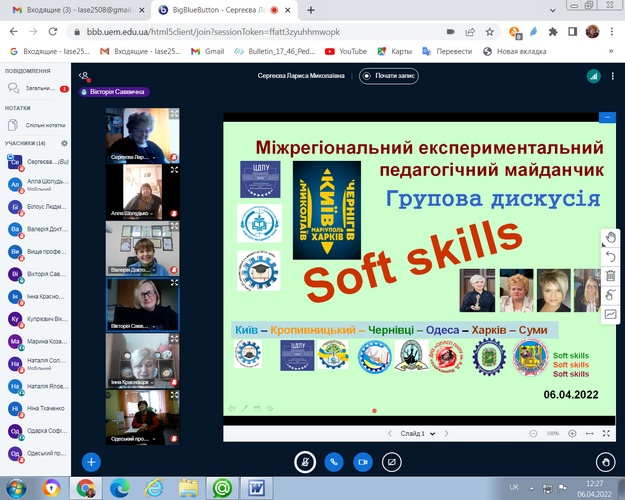Click Почати запис recording button
This screenshot has width=625, height=500.
(394, 75)
